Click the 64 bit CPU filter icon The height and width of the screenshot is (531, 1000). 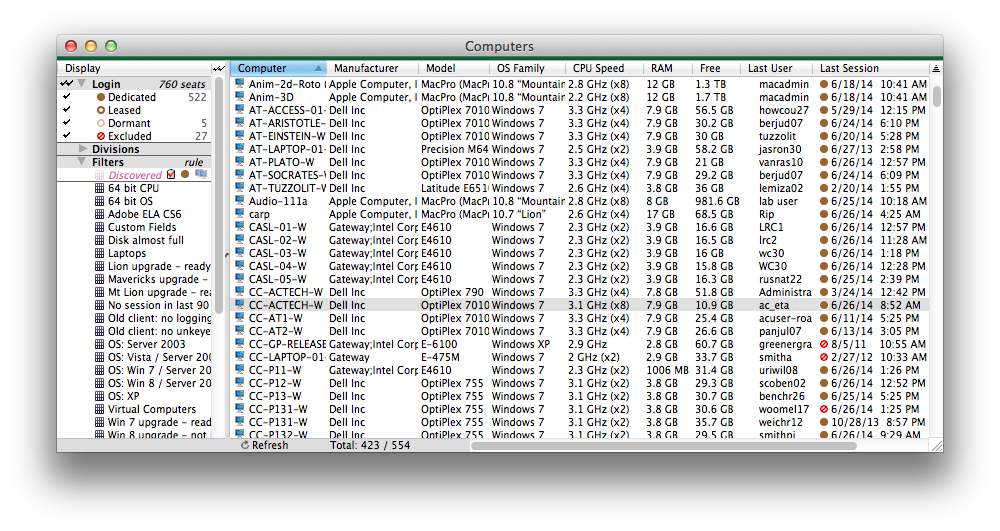pos(99,188)
